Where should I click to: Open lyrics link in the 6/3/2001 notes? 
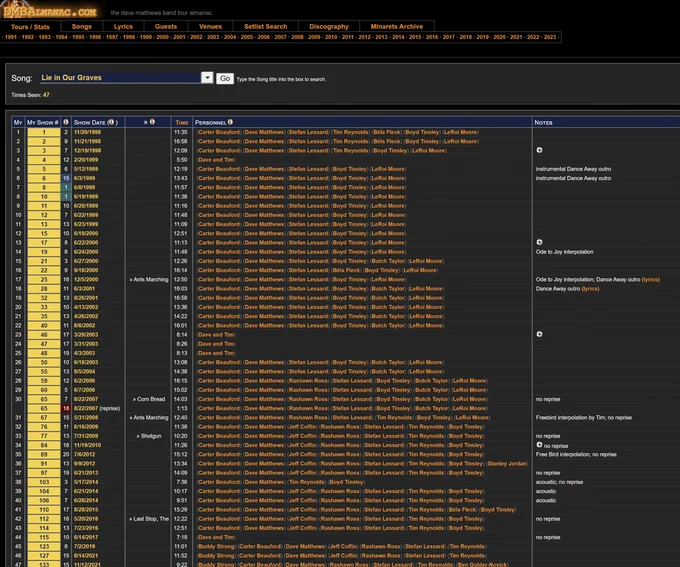click(590, 288)
